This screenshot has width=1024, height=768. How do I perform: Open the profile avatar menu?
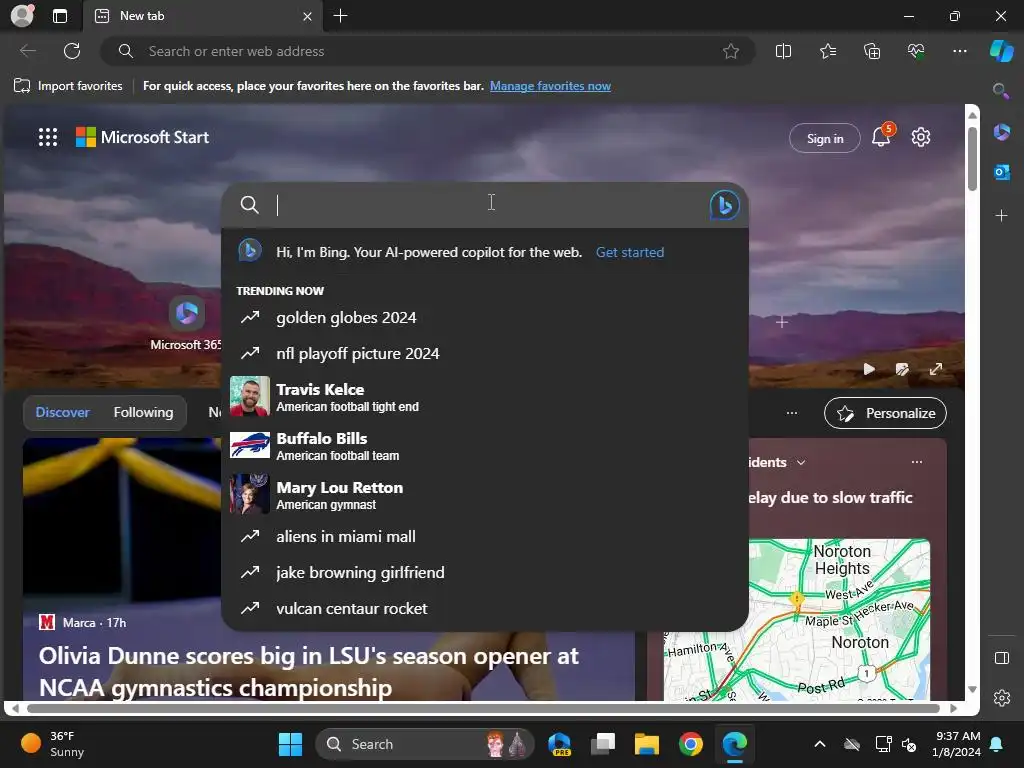[x=22, y=16]
